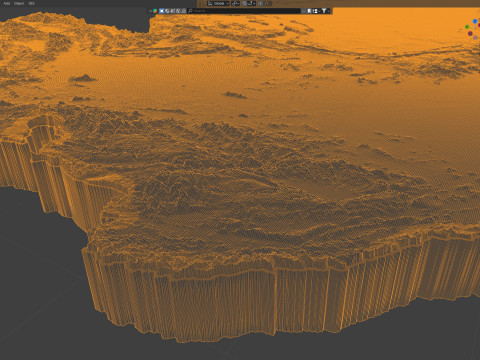480x360 pixels.
Task: Open the transform pivot point dropdown
Action: tap(235, 3)
